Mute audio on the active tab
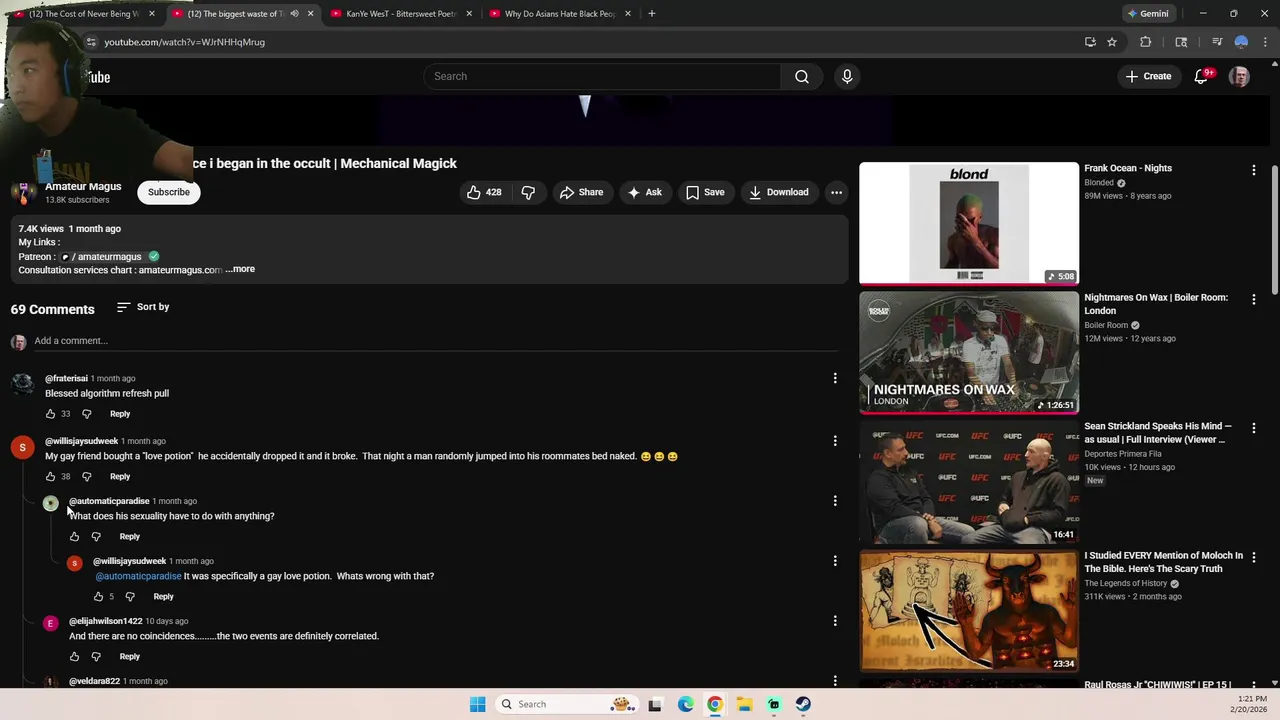Screen dimensions: 1280x720 coord(294,14)
